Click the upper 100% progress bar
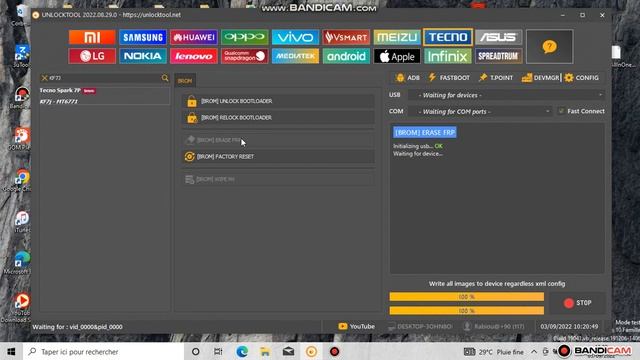Screen dimensions: 640x360 467,297
